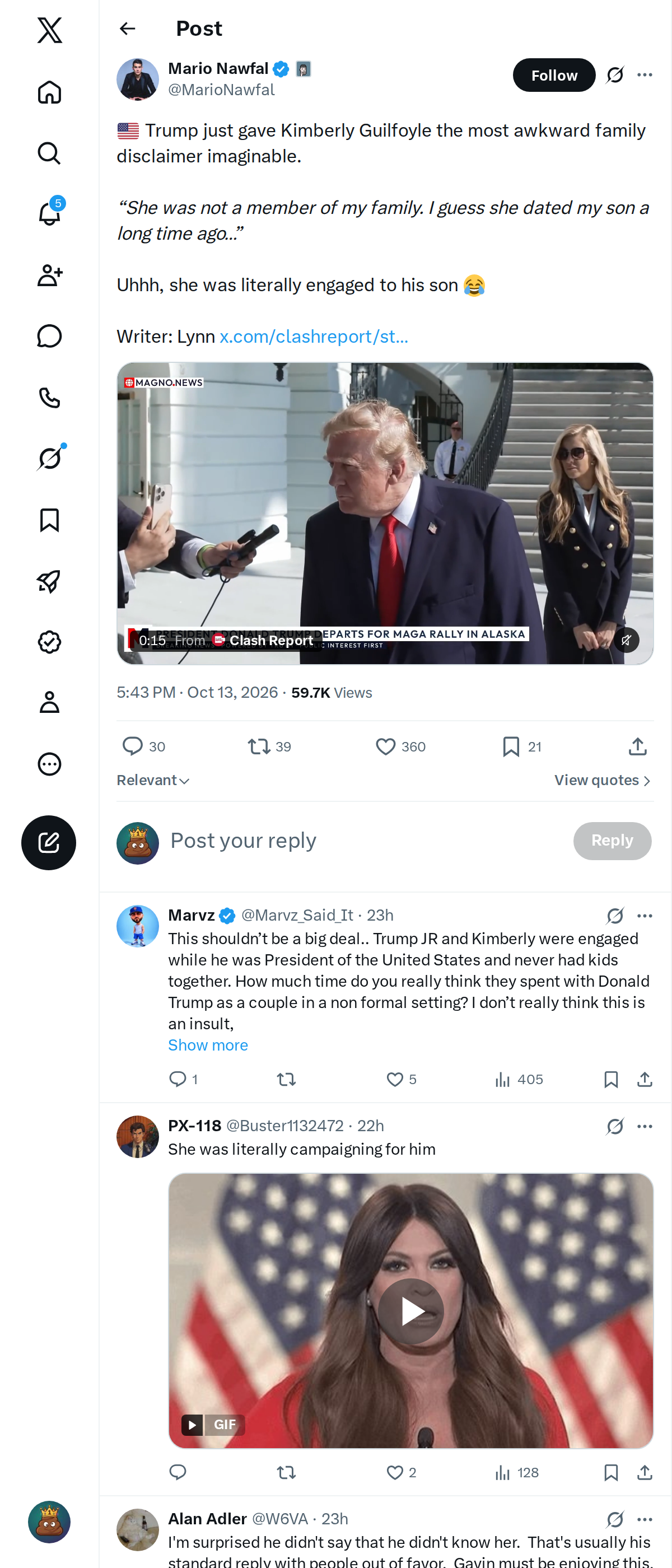Screen dimensions: 672x1568
Task: Open the x.com/clashreport link
Action: click(314, 336)
